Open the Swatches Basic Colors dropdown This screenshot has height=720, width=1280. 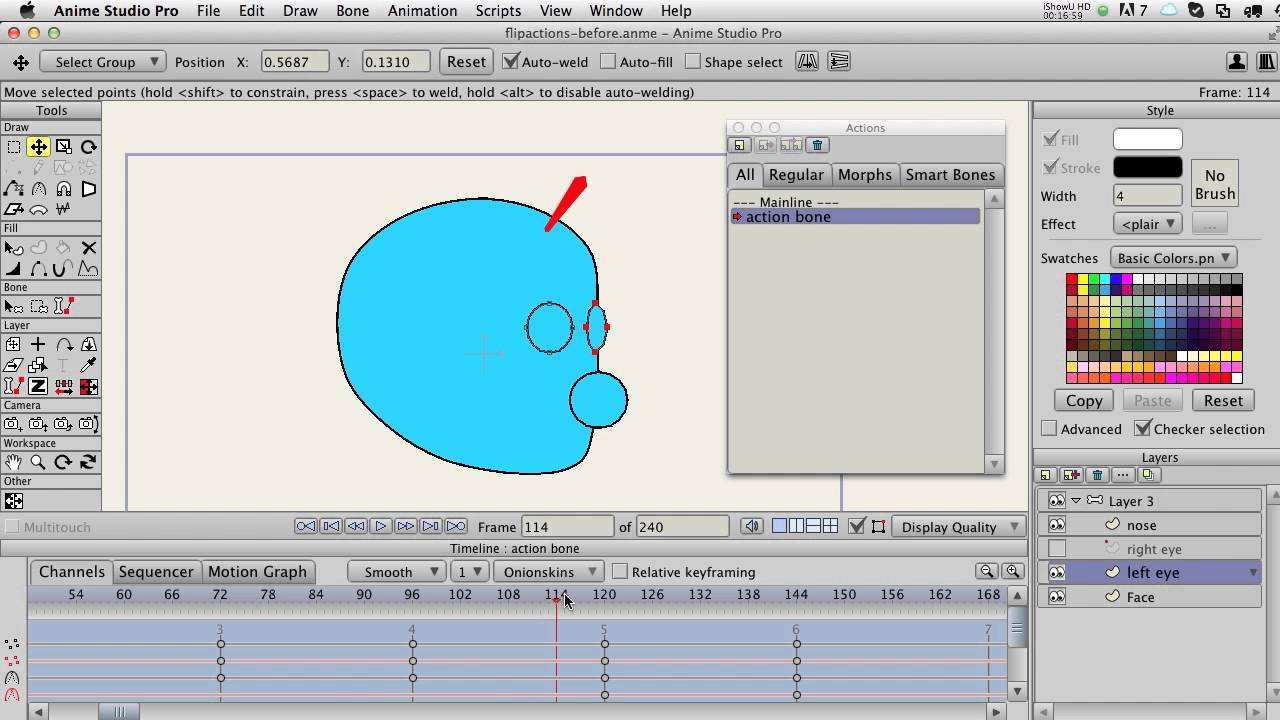[1174, 258]
